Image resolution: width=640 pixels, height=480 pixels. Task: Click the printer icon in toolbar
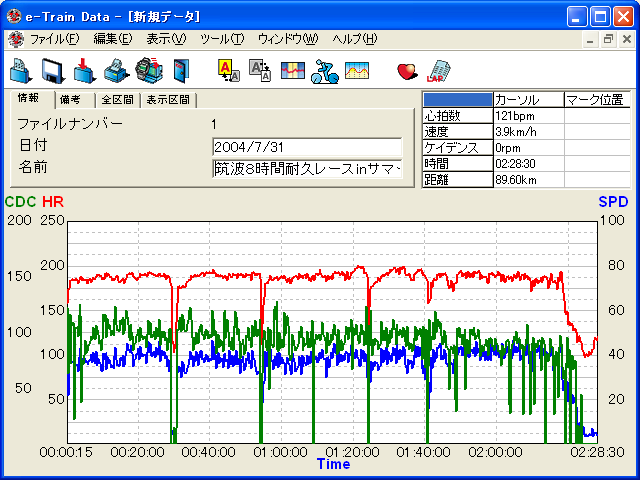click(116, 70)
